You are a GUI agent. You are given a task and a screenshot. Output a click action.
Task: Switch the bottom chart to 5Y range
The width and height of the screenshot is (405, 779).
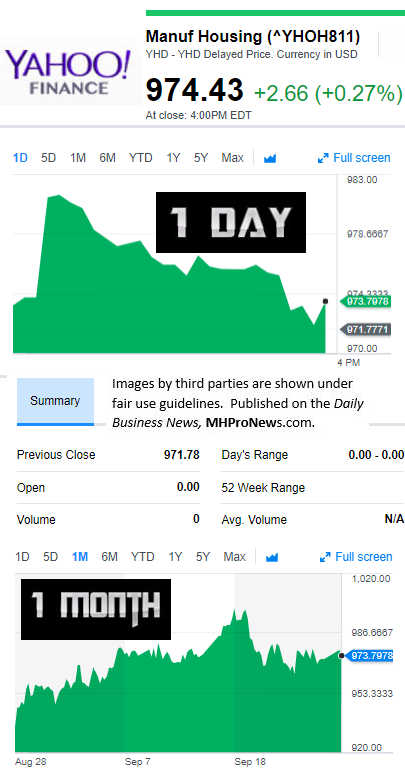(203, 556)
